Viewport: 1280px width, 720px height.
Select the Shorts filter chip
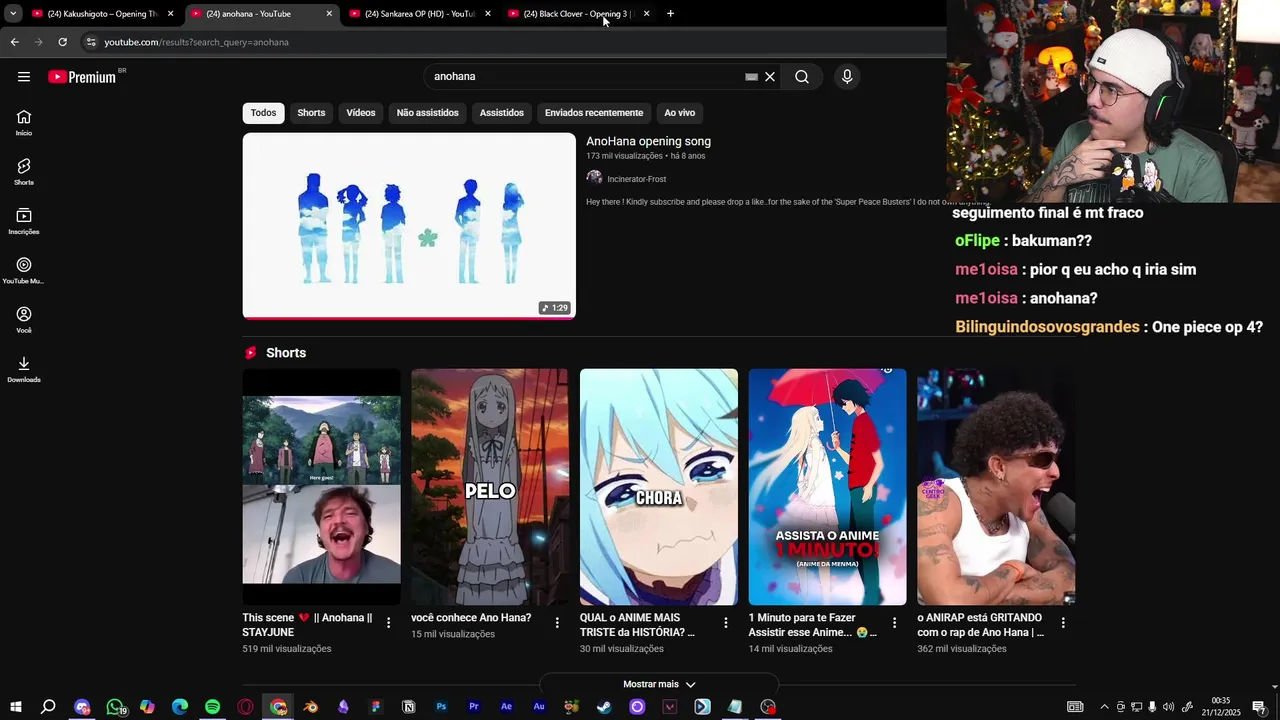311,113
